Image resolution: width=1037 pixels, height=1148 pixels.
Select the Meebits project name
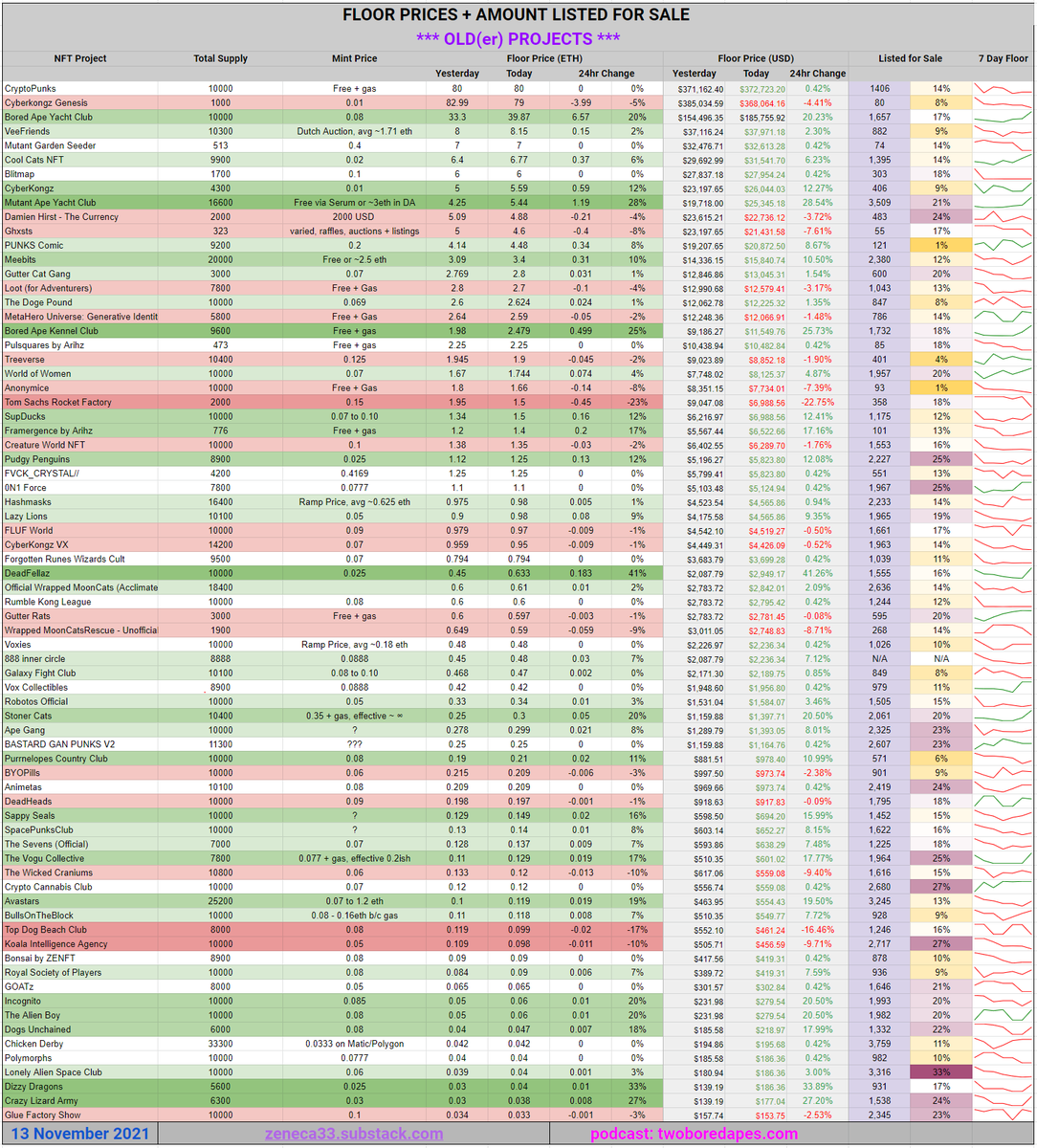tap(22, 259)
